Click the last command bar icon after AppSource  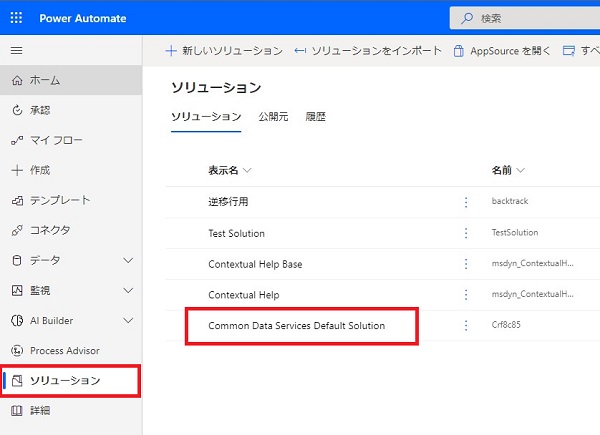pos(569,51)
